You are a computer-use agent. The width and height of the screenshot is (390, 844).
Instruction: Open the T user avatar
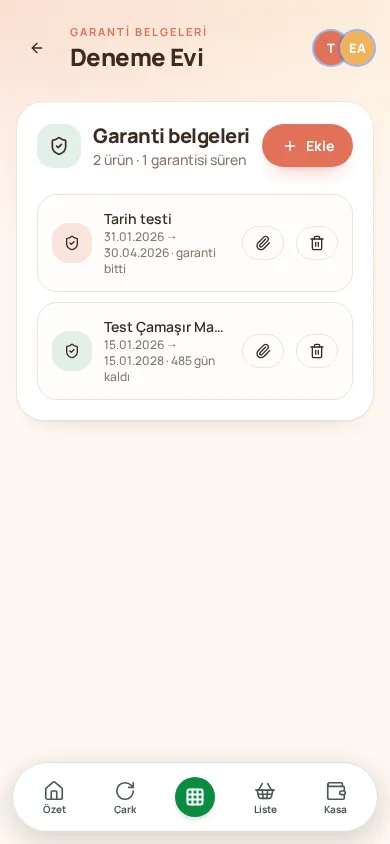[x=329, y=48]
